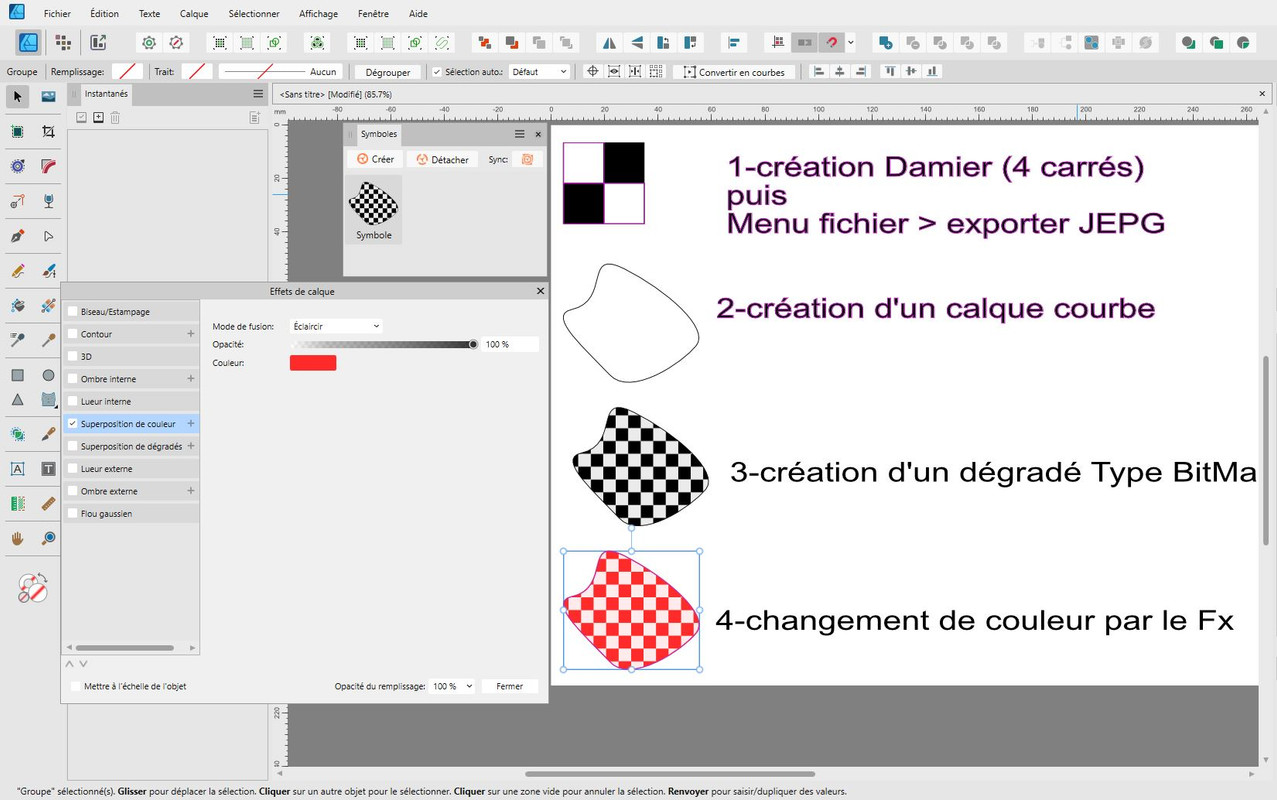Click the Fermer button in effects dialog
The height and width of the screenshot is (800, 1277).
pyautogui.click(x=510, y=686)
